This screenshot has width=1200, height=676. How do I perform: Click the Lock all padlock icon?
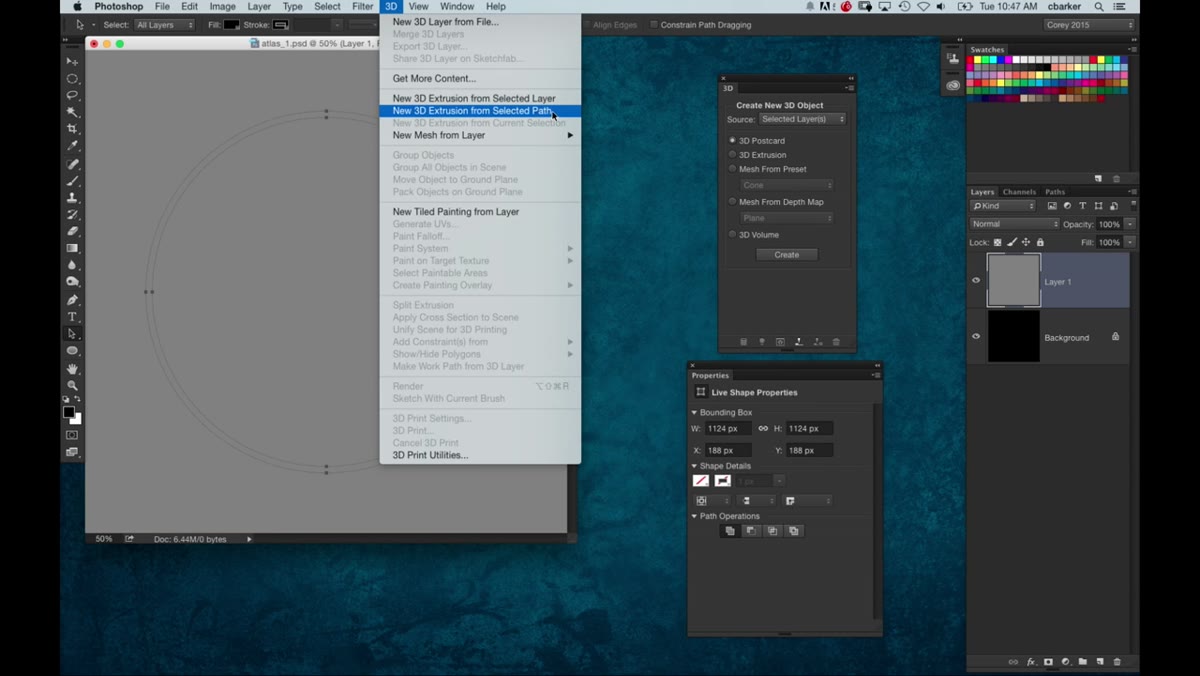click(x=1040, y=242)
